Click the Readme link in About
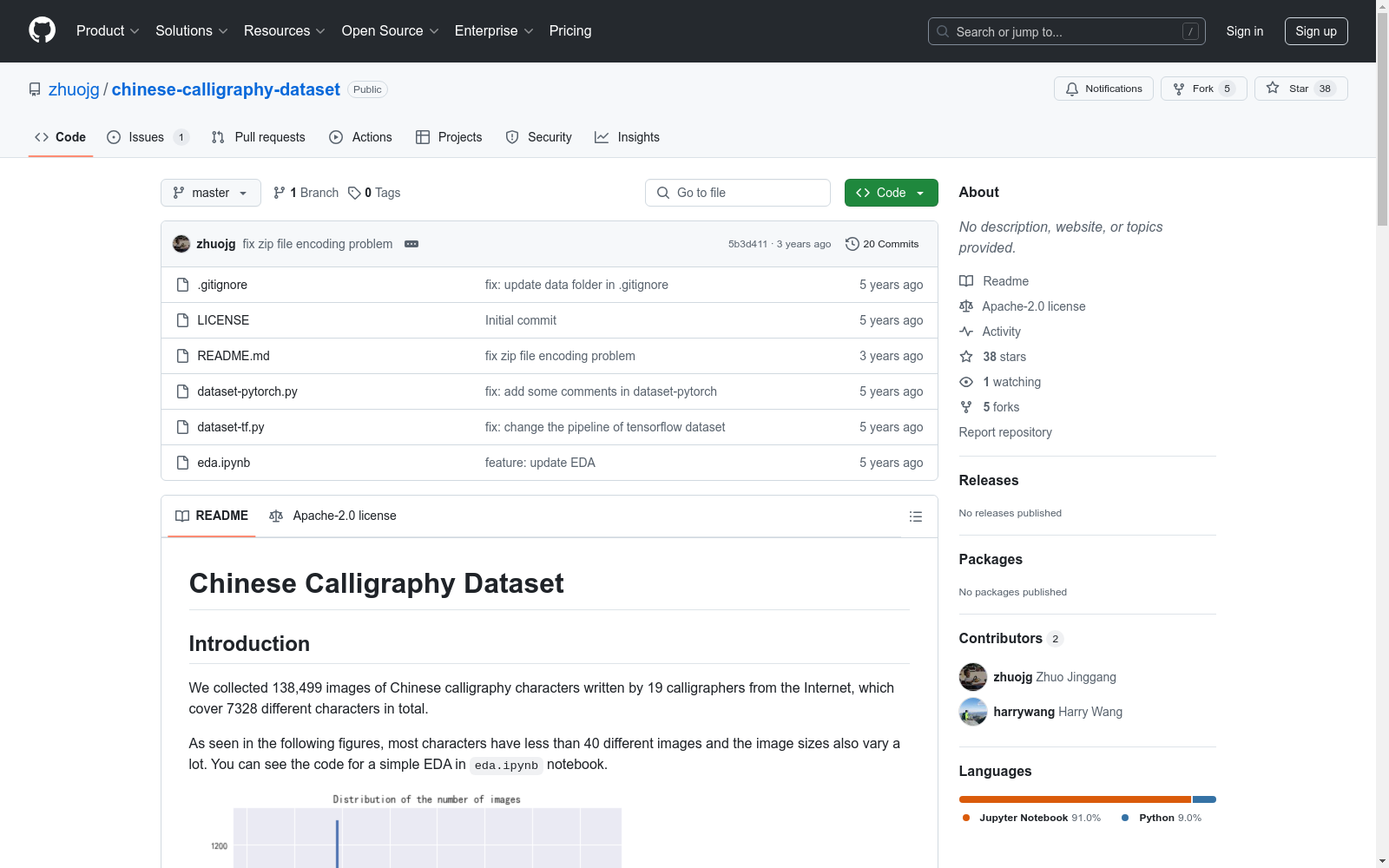Viewport: 1389px width, 868px height. click(x=994, y=281)
